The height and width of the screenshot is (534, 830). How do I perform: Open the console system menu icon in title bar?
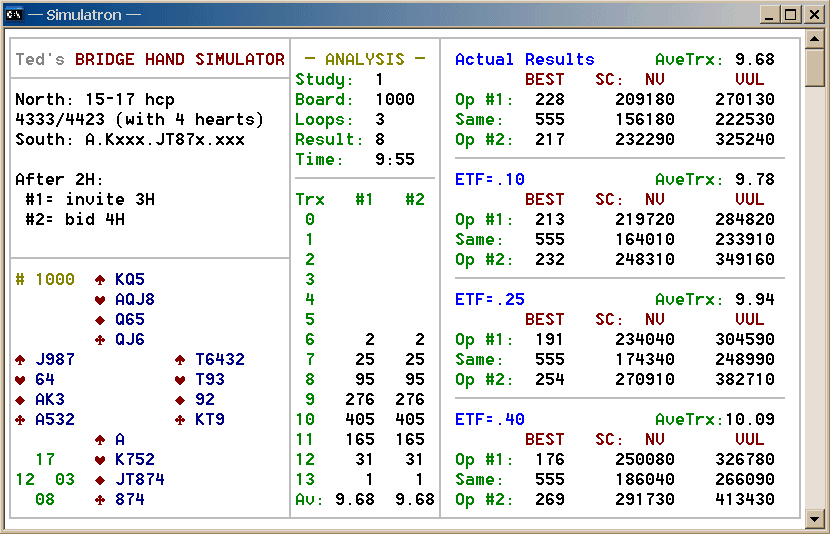(15, 14)
